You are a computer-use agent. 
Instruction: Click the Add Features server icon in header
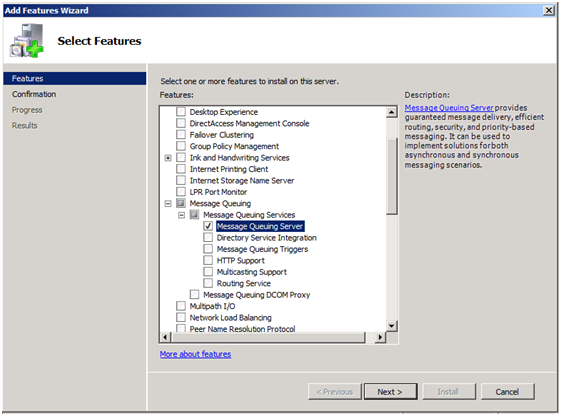point(27,40)
